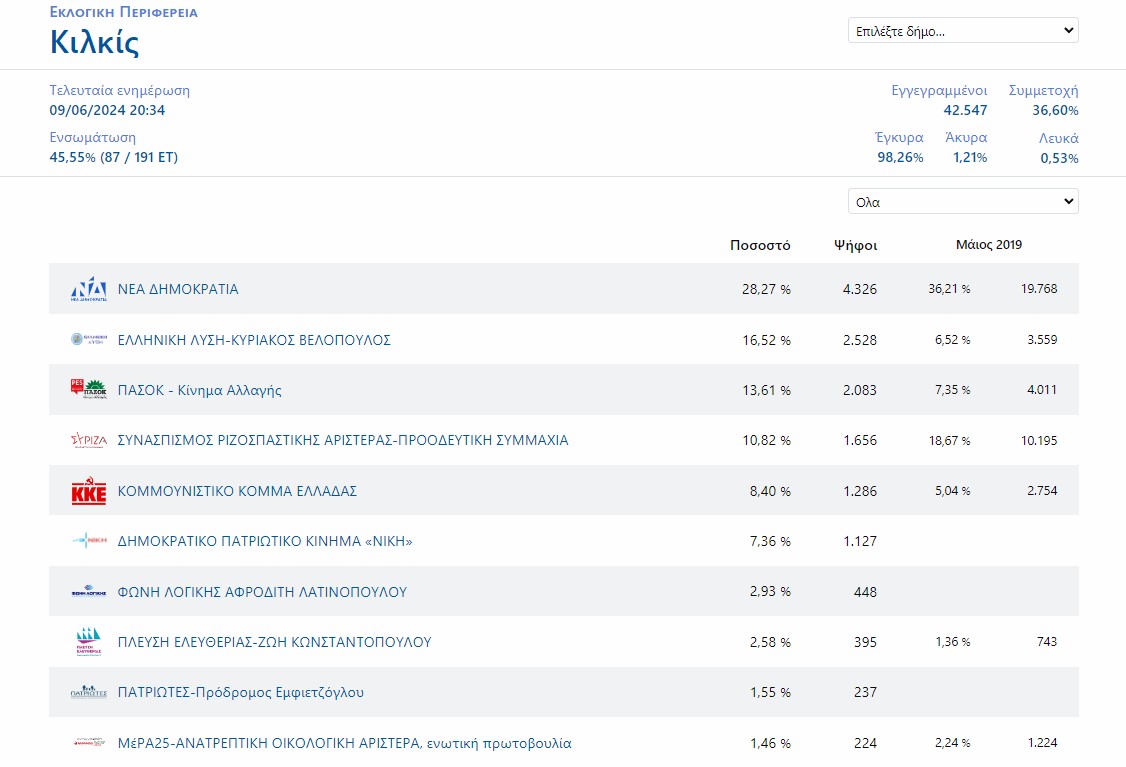Open ΠΛΕΥΣΗ ΕΛΕΥΘΕΡΙΑΣ-ΖΩΗ ΚΩΝΣΤΑΝΤΟΠΟΥΛΟΥ link
The height and width of the screenshot is (767, 1126).
click(274, 642)
